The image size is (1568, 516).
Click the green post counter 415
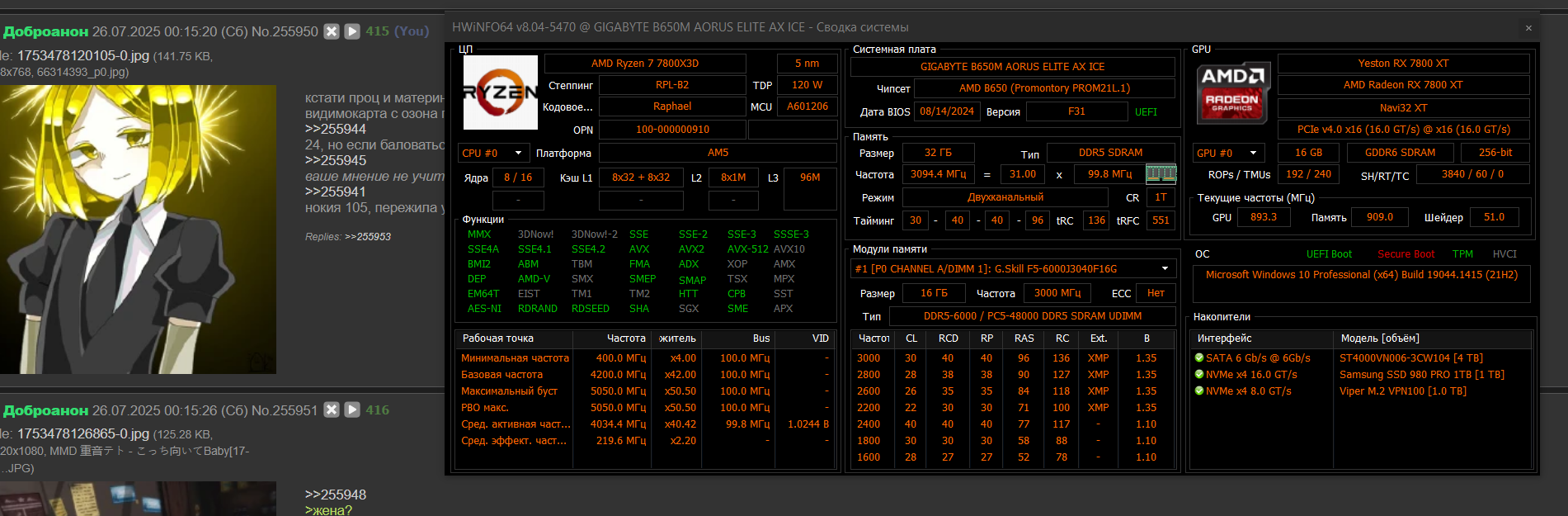pyautogui.click(x=378, y=31)
